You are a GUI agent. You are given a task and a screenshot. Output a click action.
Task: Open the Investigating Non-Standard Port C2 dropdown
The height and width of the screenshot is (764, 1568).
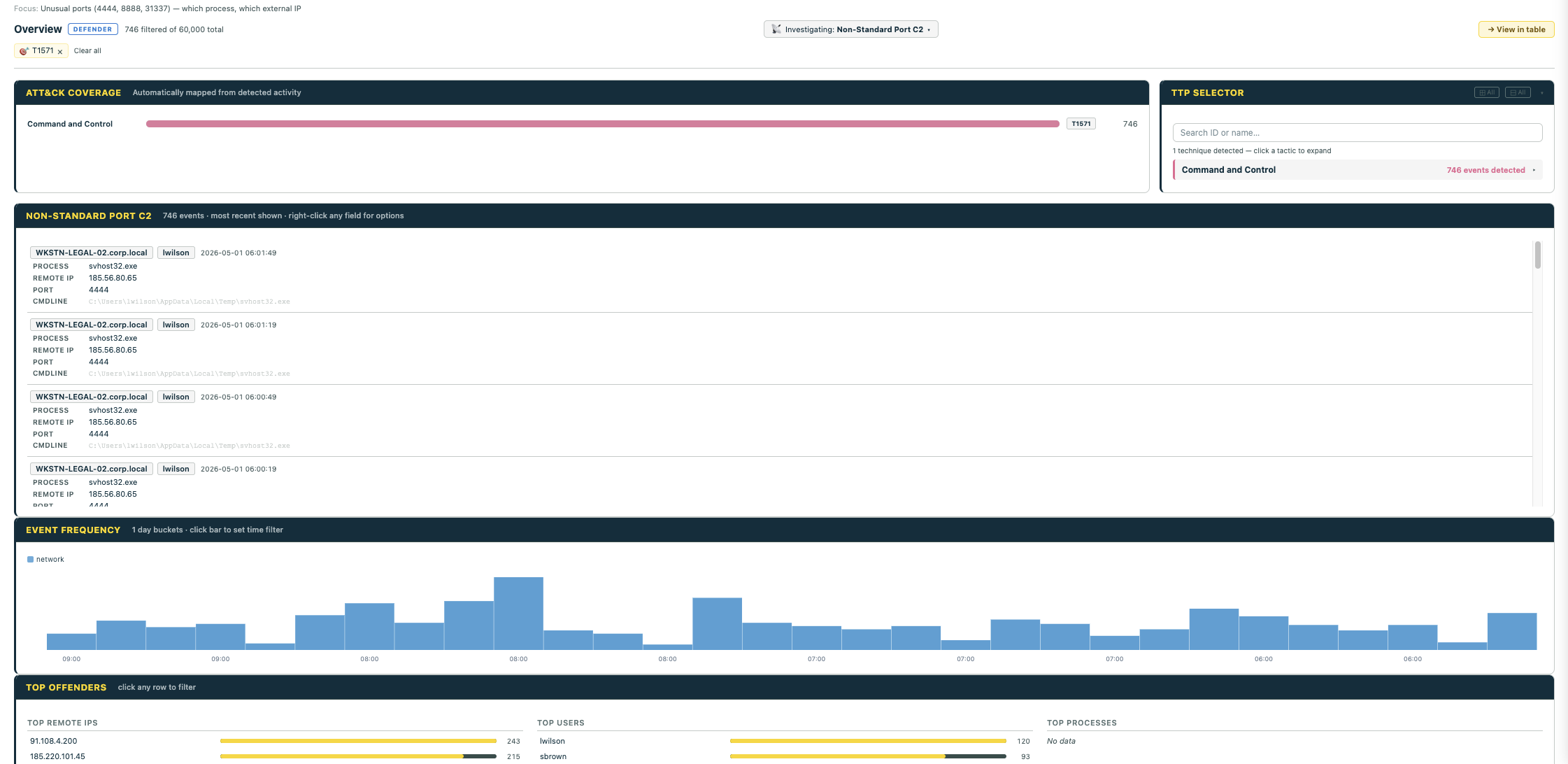coord(850,29)
